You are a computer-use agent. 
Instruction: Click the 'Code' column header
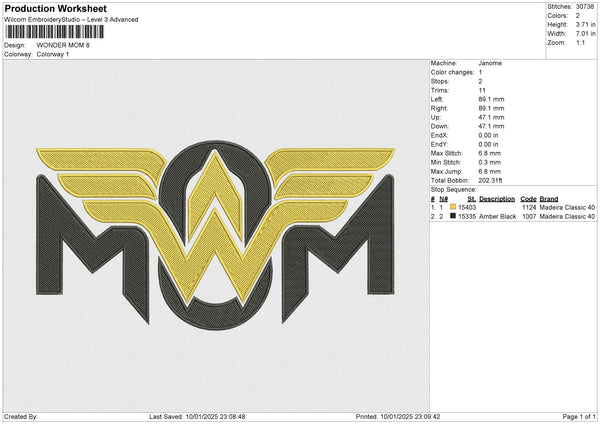coord(528,199)
